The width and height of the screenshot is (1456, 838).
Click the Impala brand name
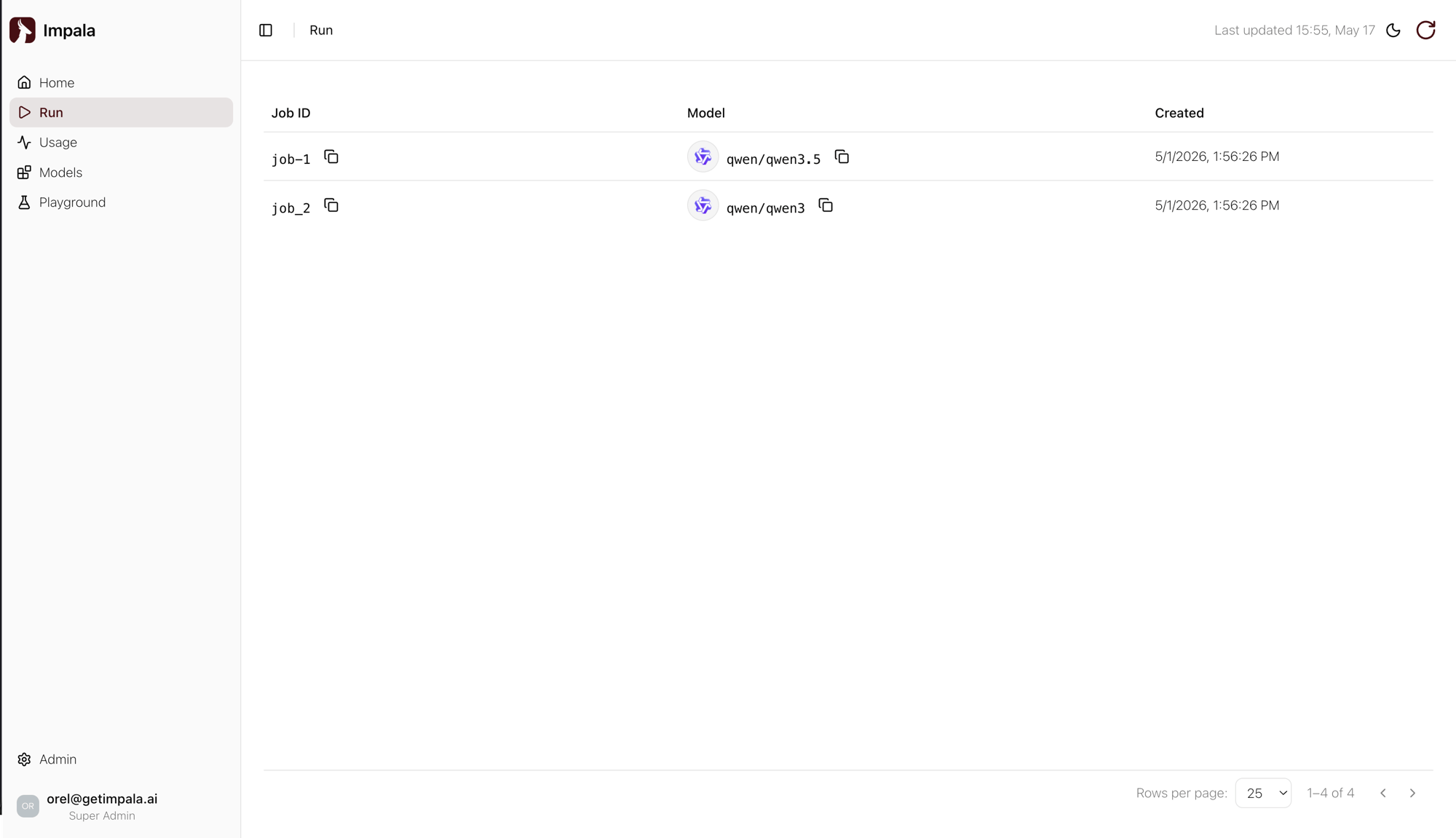[69, 30]
